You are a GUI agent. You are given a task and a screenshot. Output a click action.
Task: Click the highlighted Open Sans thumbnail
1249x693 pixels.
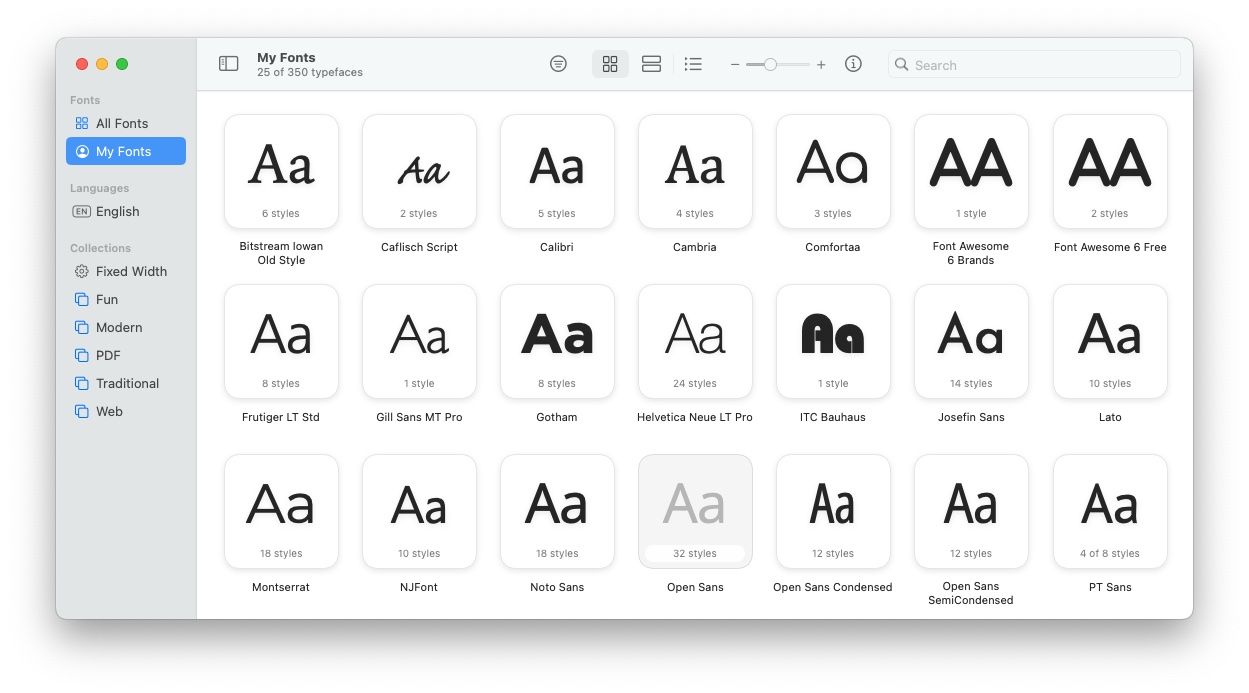tap(695, 511)
